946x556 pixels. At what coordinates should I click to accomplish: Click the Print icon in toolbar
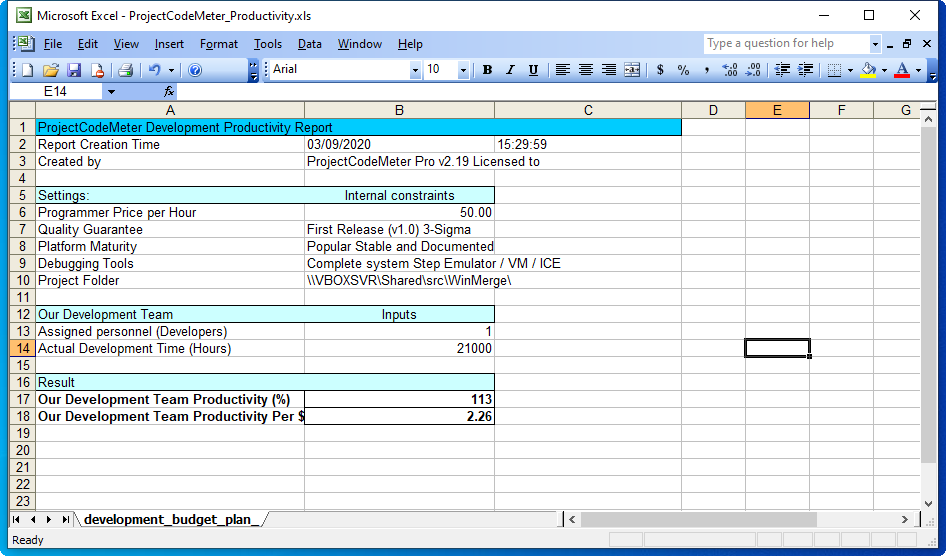pyautogui.click(x=125, y=70)
